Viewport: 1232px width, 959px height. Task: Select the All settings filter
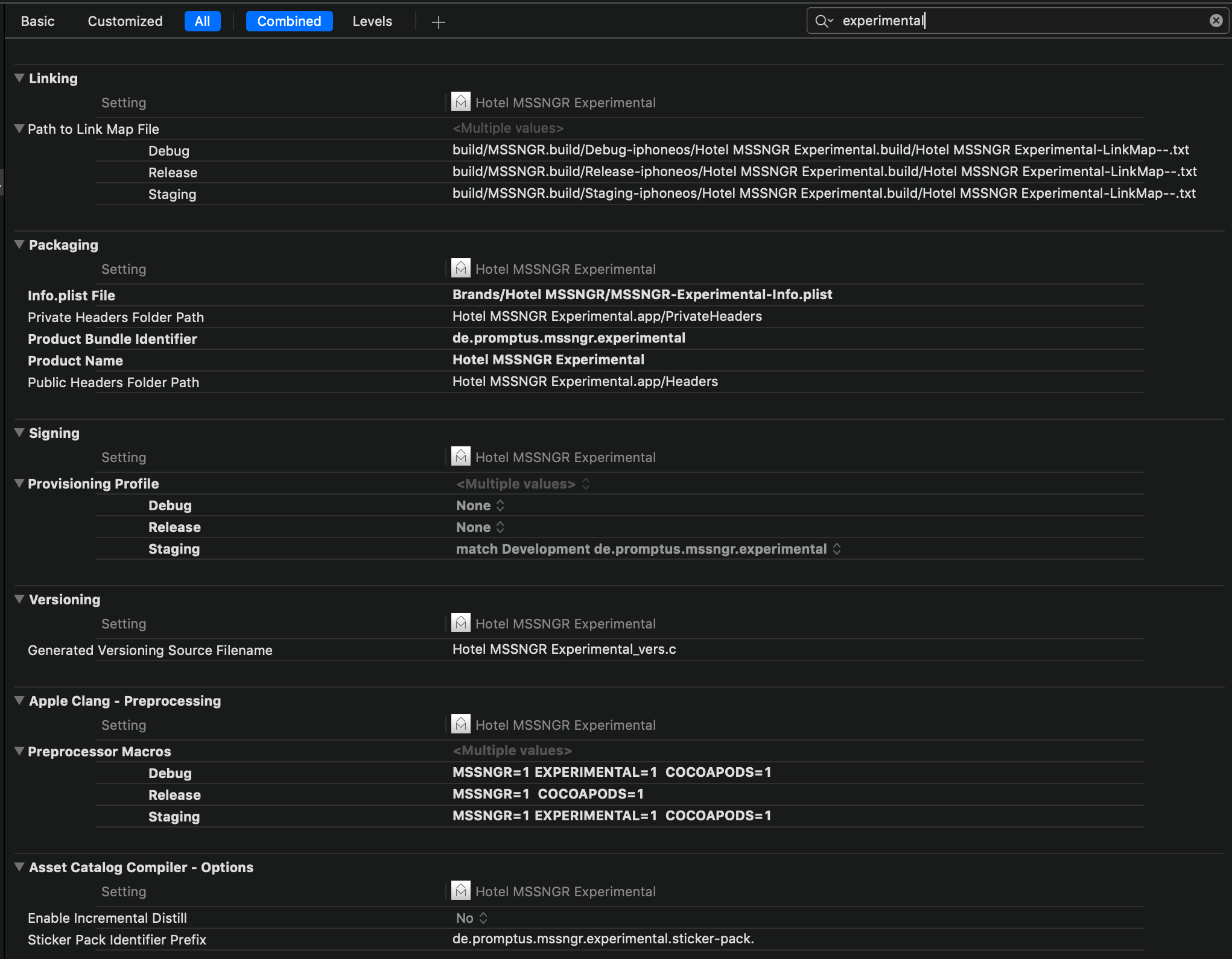point(202,21)
